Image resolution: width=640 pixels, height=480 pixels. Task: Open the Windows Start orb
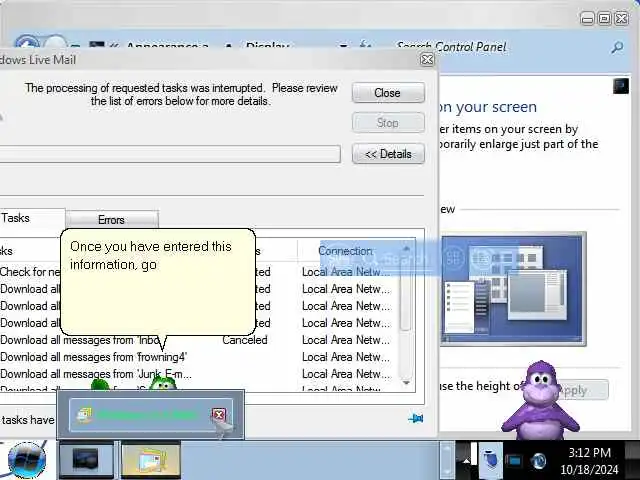coord(27,460)
